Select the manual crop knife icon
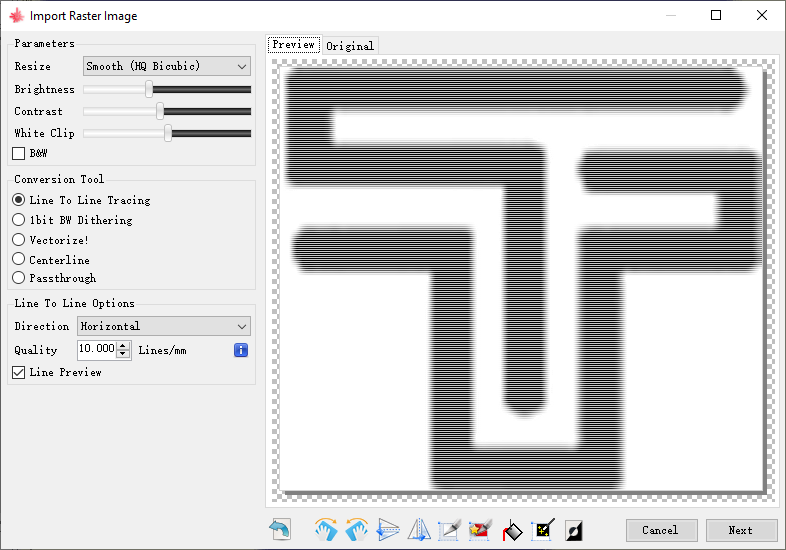The height and width of the screenshot is (550, 786). 449,529
